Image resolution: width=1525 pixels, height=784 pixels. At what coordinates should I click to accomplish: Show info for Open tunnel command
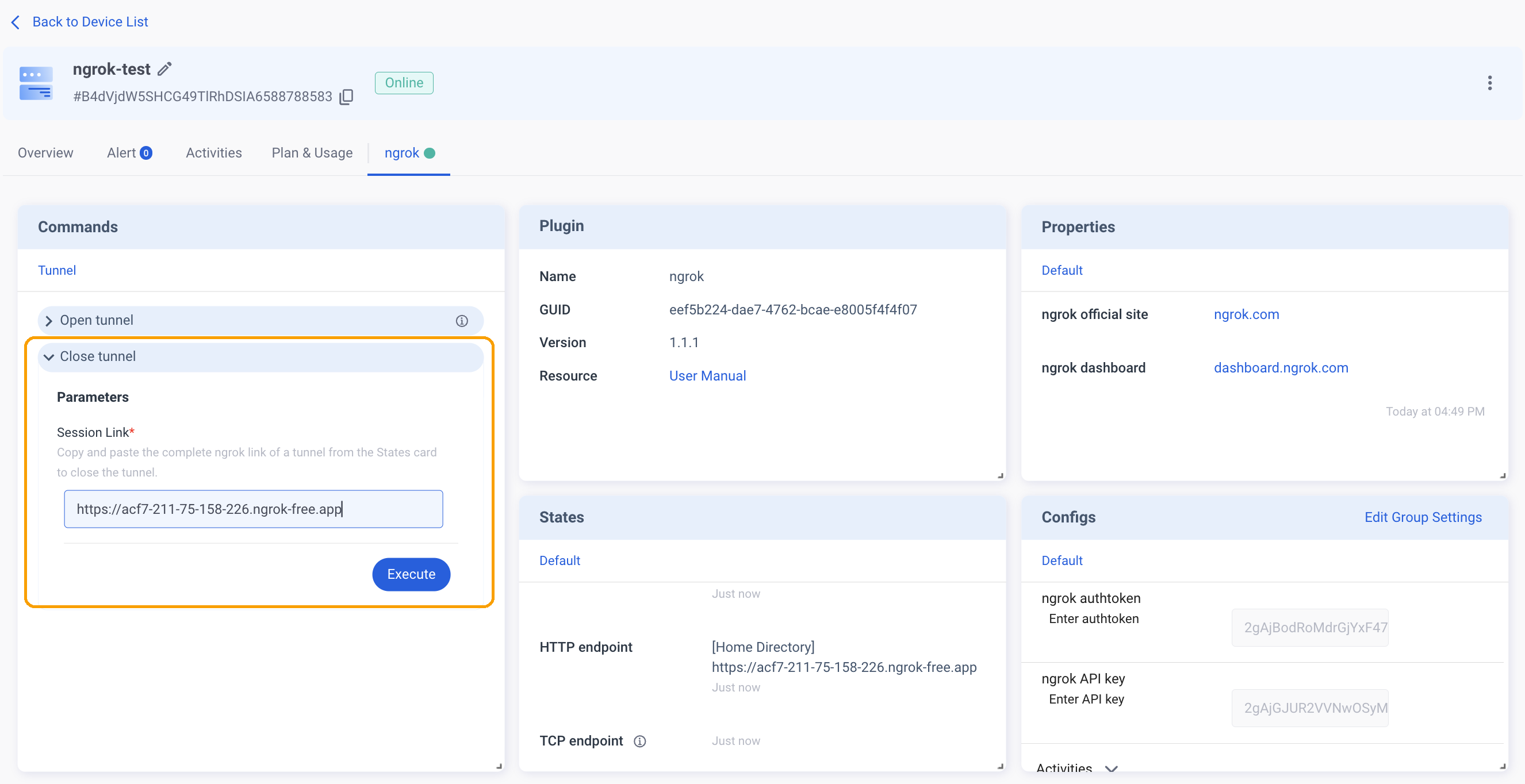(462, 321)
